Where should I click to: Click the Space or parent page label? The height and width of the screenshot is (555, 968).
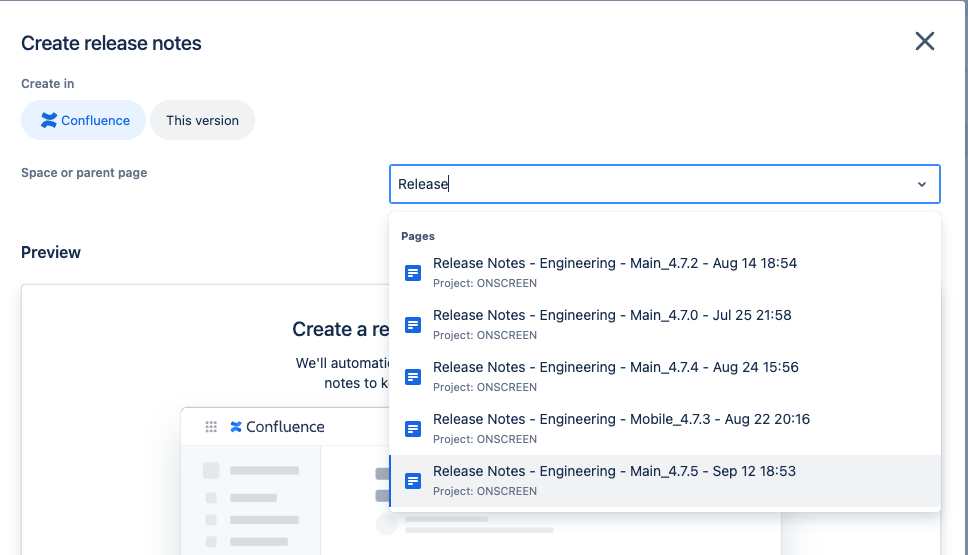[84, 173]
